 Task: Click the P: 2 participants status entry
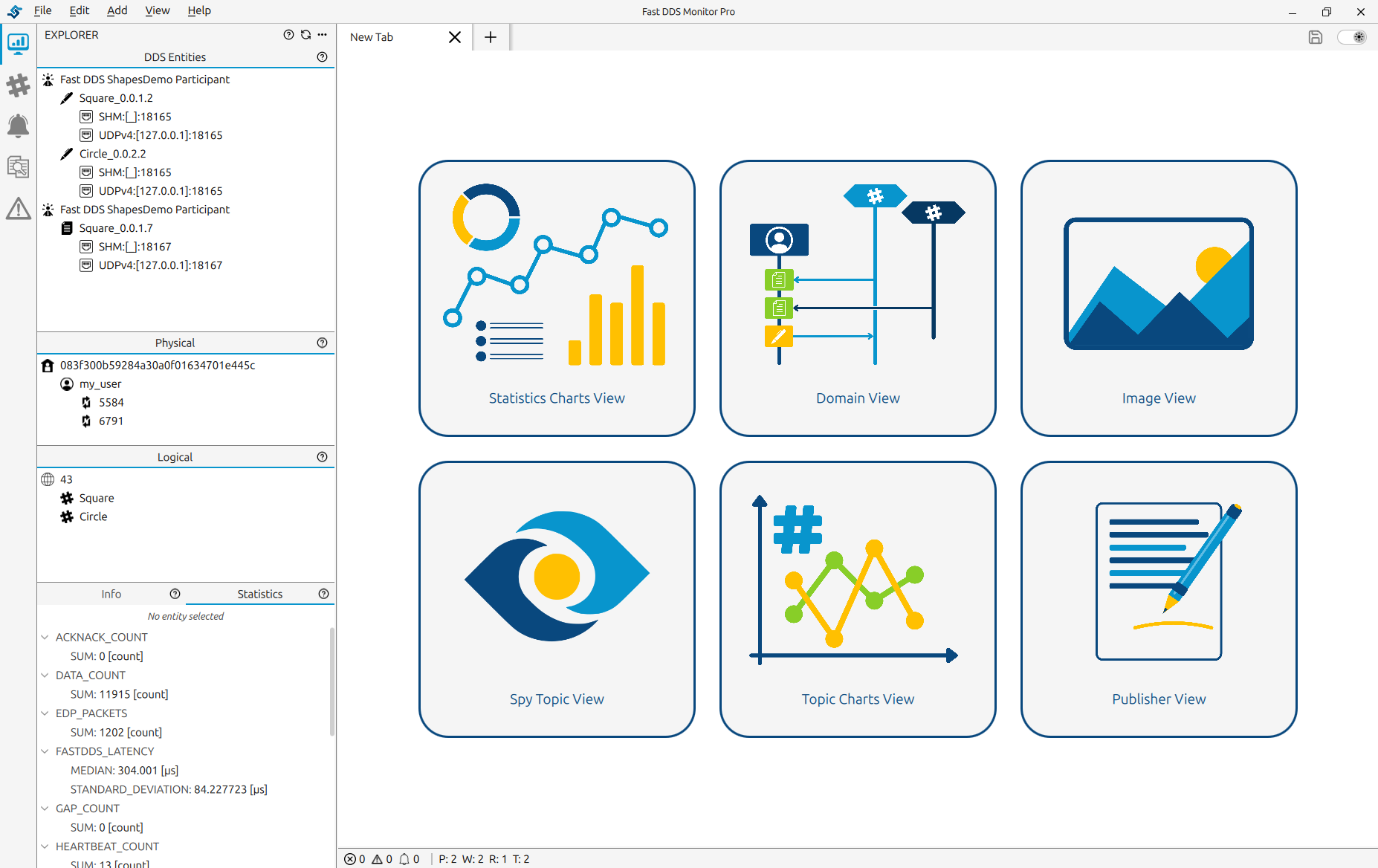coord(448,859)
